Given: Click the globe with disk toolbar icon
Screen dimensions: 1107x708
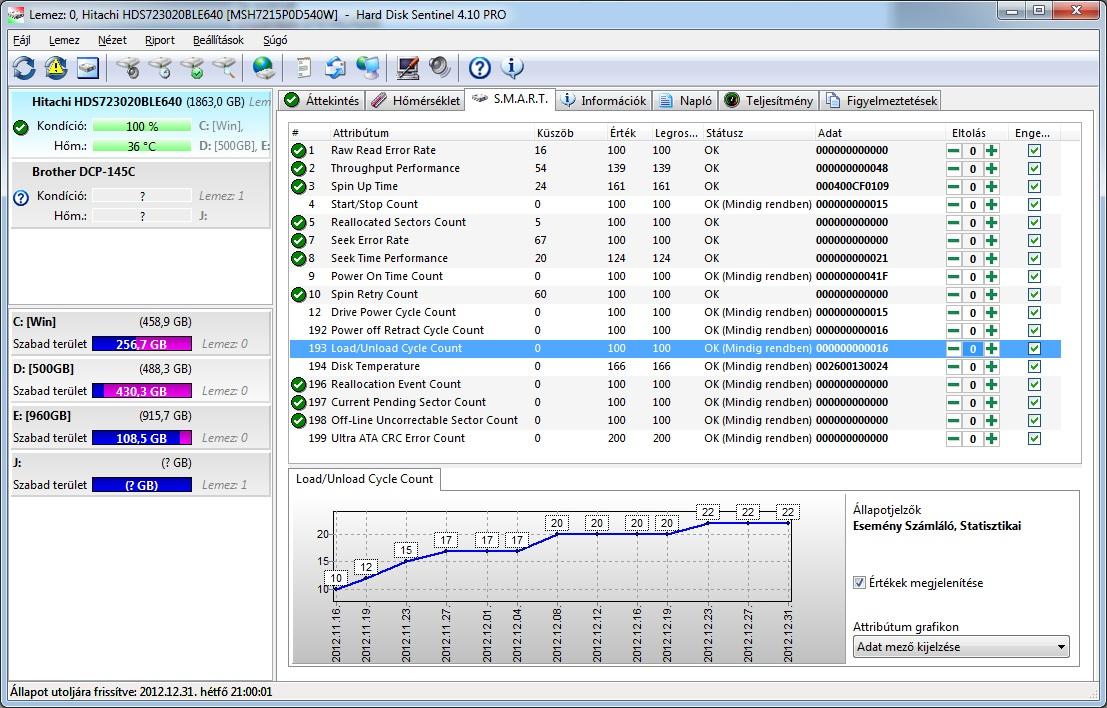Looking at the screenshot, I should pos(263,68).
